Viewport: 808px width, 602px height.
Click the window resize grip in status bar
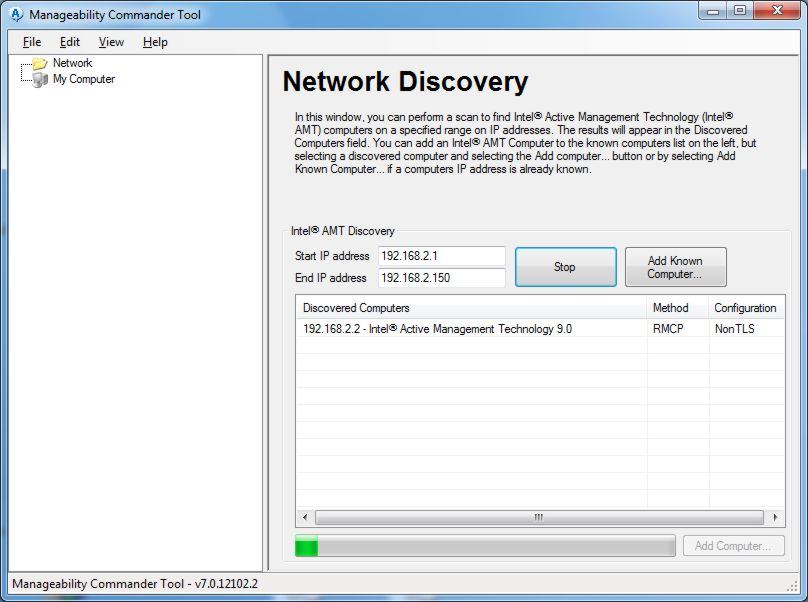793,586
